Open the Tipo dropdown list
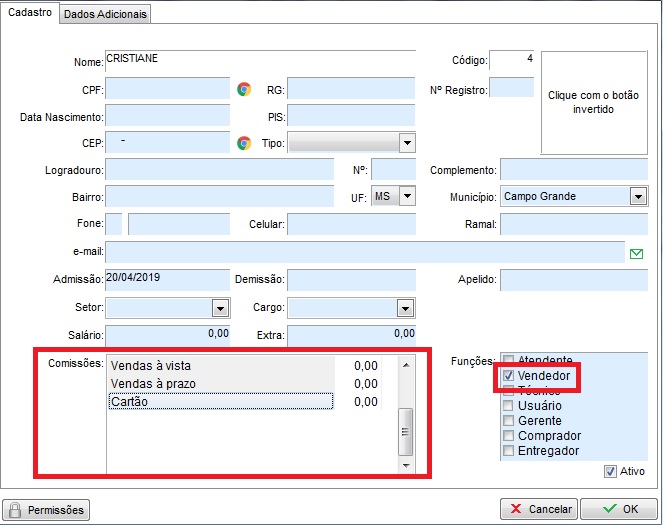The height and width of the screenshot is (525, 663). click(406, 143)
